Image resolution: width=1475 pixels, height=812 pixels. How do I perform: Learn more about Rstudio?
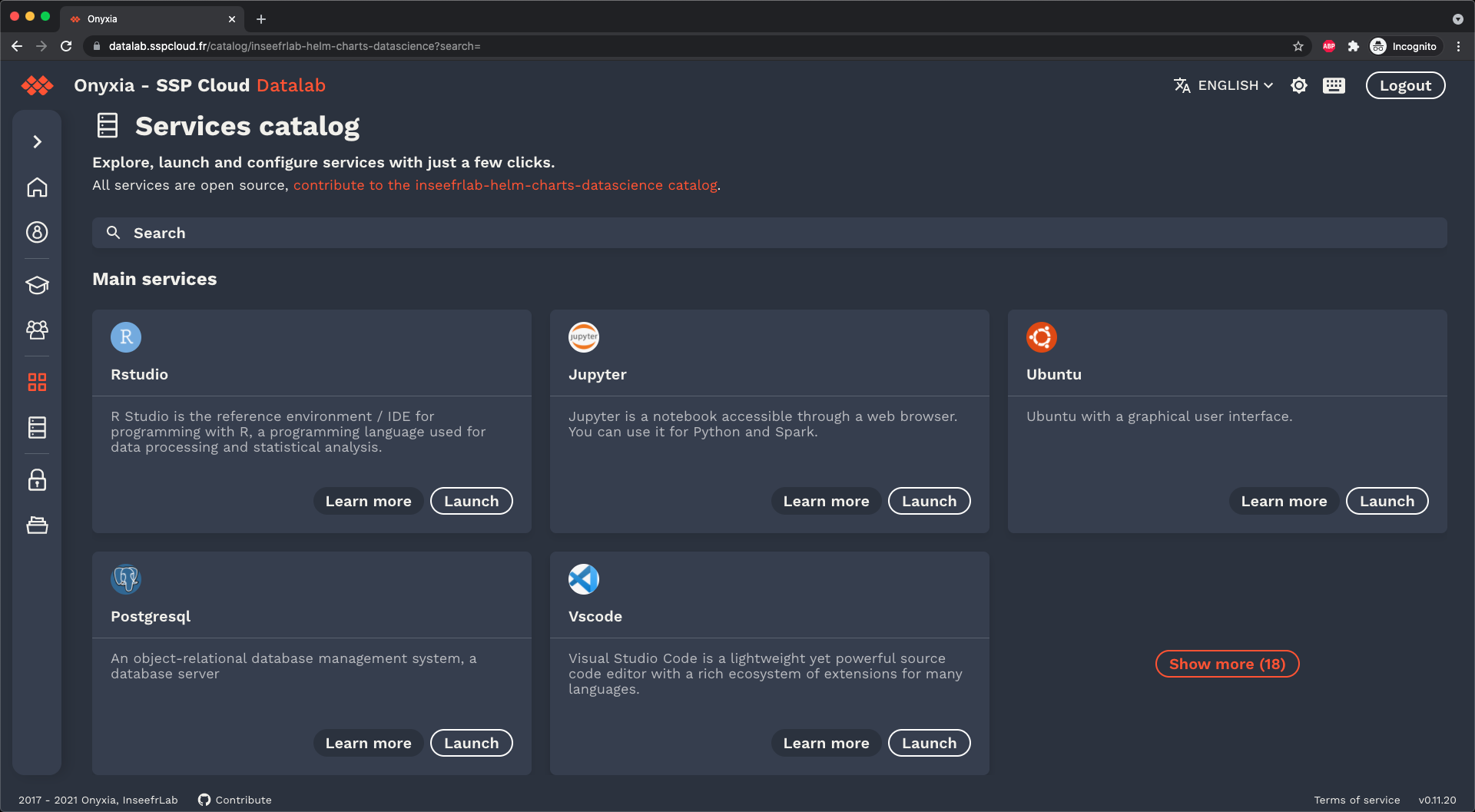(x=368, y=501)
